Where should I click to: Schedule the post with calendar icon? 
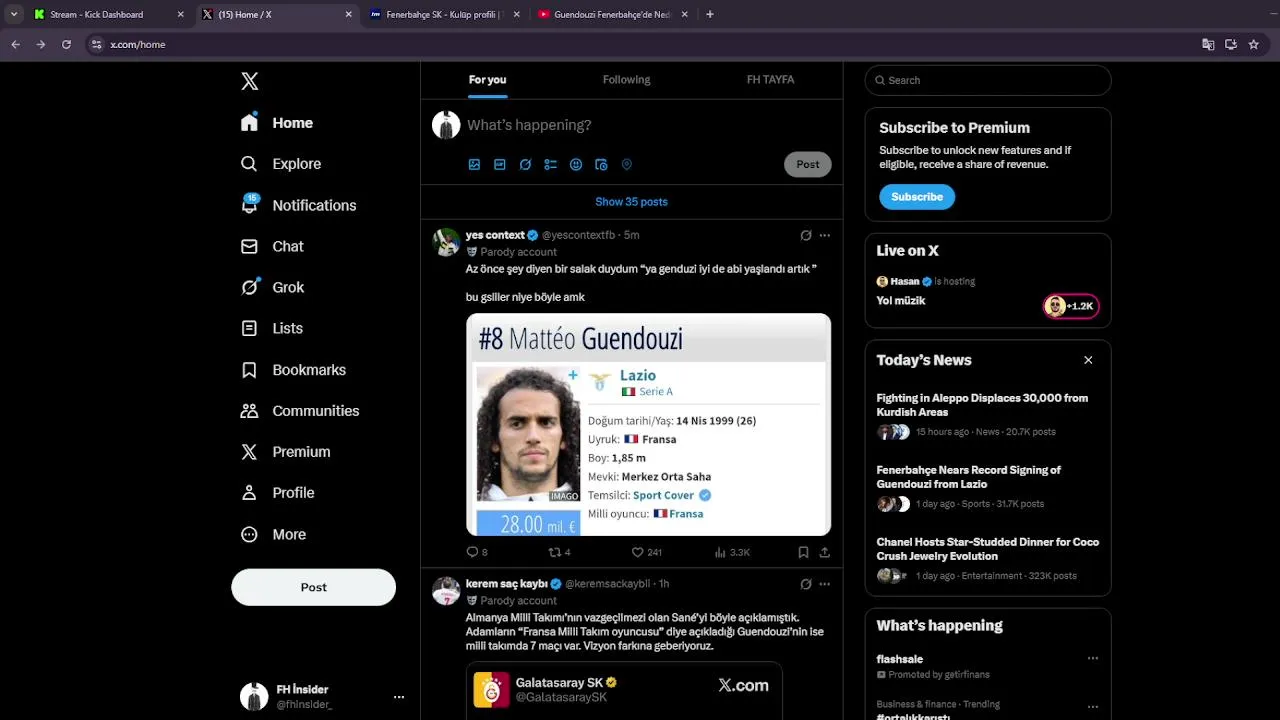click(601, 165)
